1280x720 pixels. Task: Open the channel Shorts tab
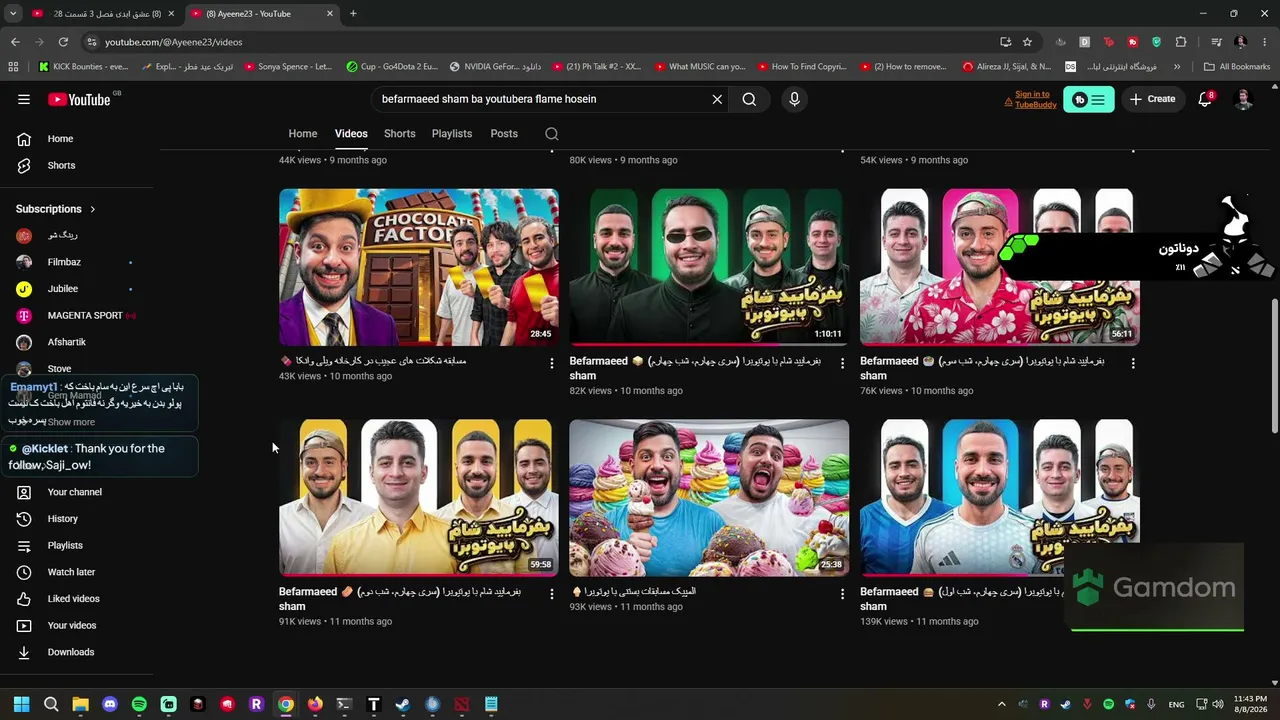click(x=400, y=134)
